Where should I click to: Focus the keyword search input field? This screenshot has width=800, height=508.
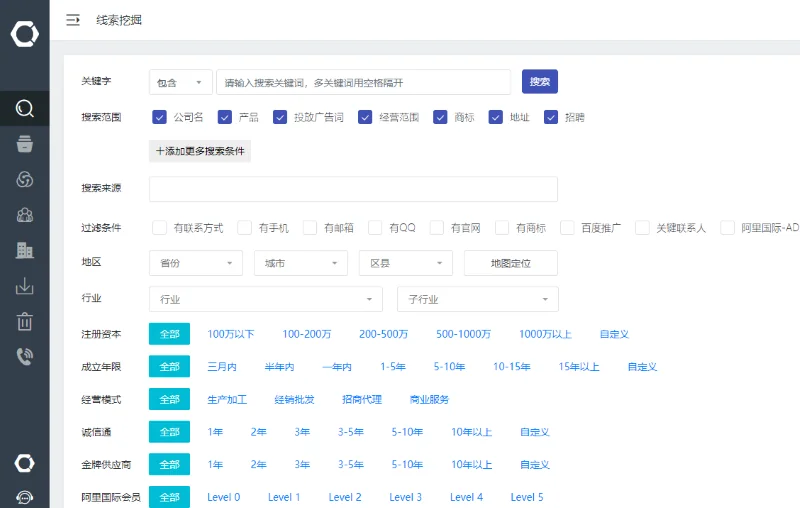point(363,82)
